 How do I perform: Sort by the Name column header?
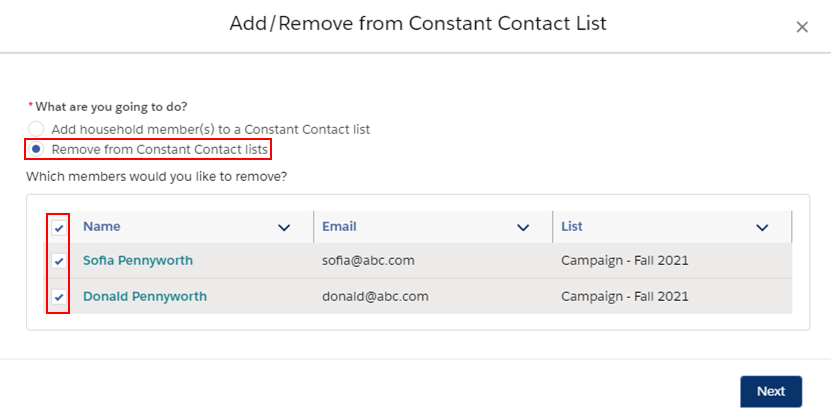click(x=102, y=226)
